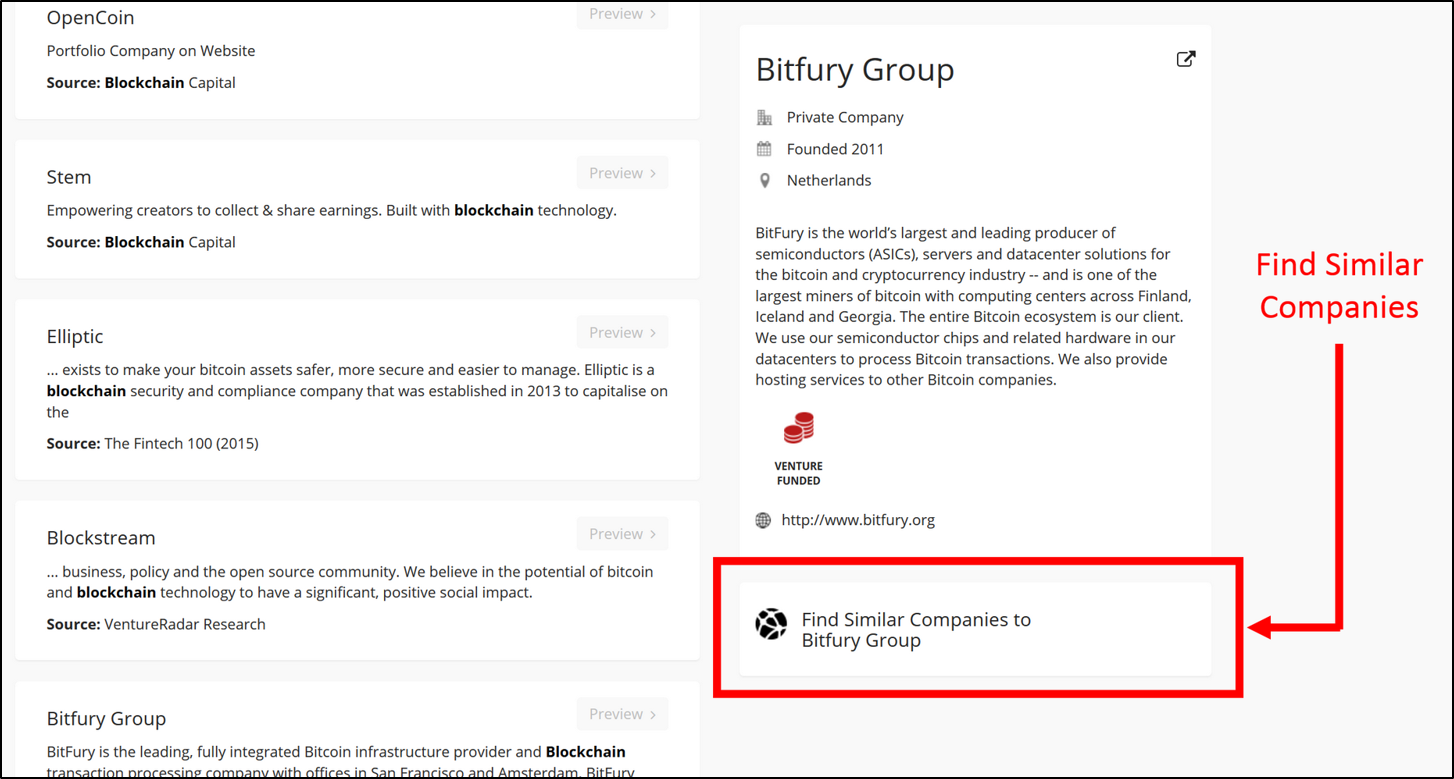Click the Founded 2011 calendar icon
The width and height of the screenshot is (1454, 779).
(764, 149)
